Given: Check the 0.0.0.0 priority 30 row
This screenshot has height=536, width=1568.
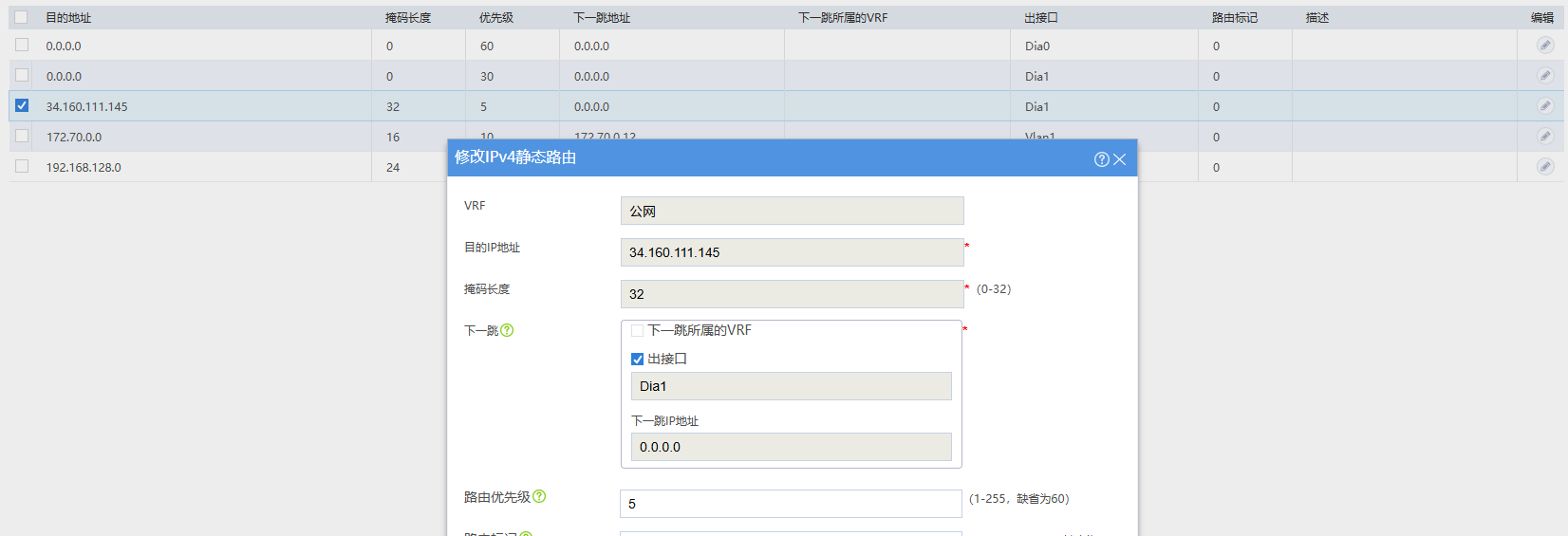Looking at the screenshot, I should coord(22,75).
